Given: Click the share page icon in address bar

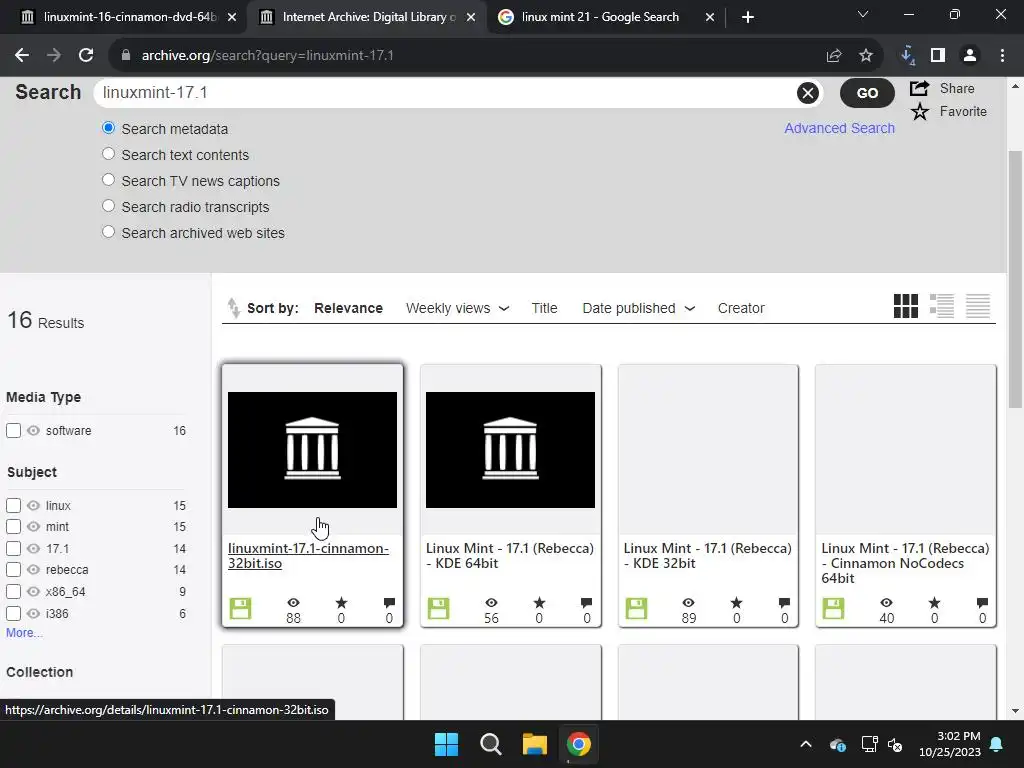Looking at the screenshot, I should pyautogui.click(x=834, y=56).
